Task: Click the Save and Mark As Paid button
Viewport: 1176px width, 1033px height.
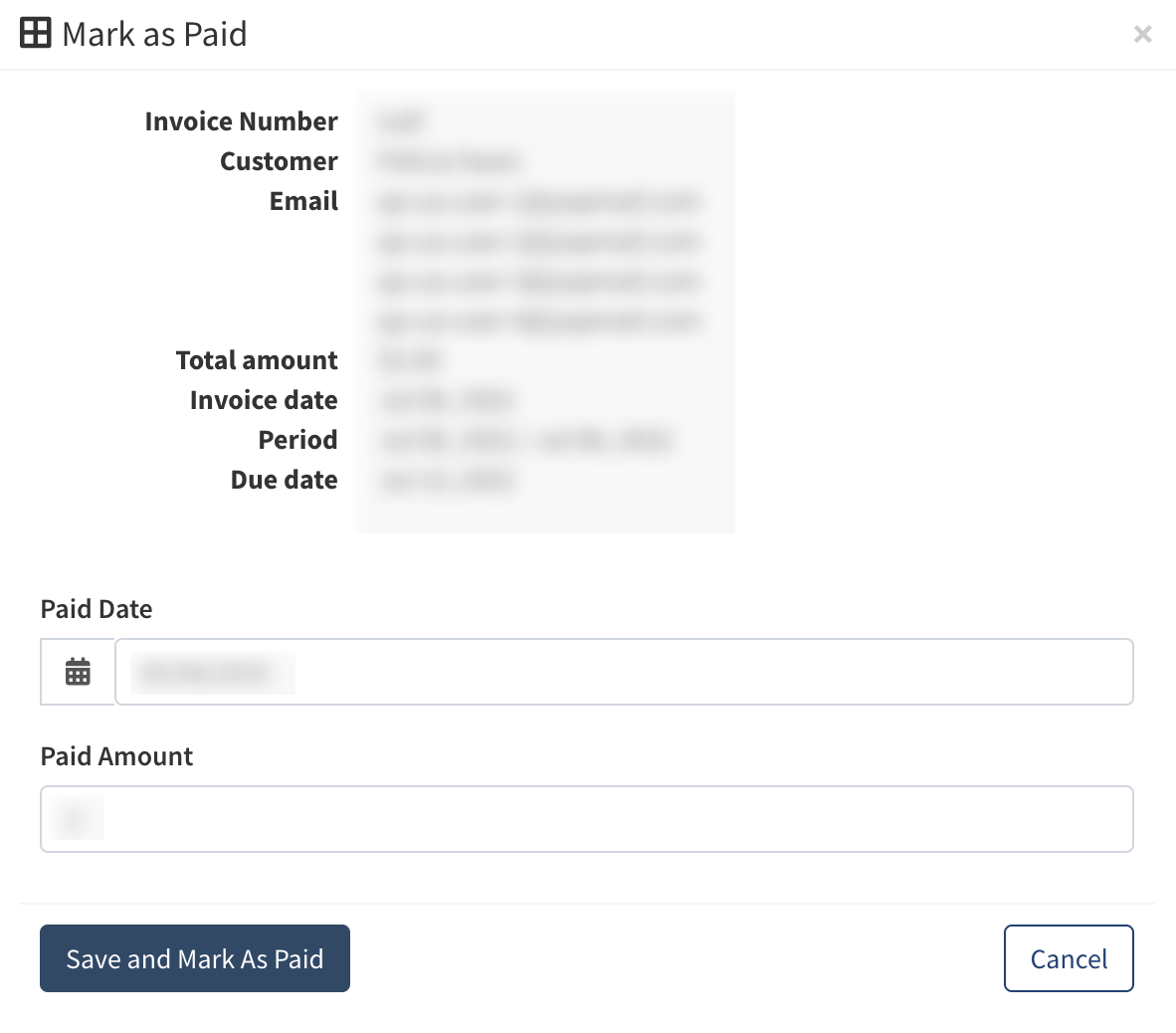Action: 195,958
